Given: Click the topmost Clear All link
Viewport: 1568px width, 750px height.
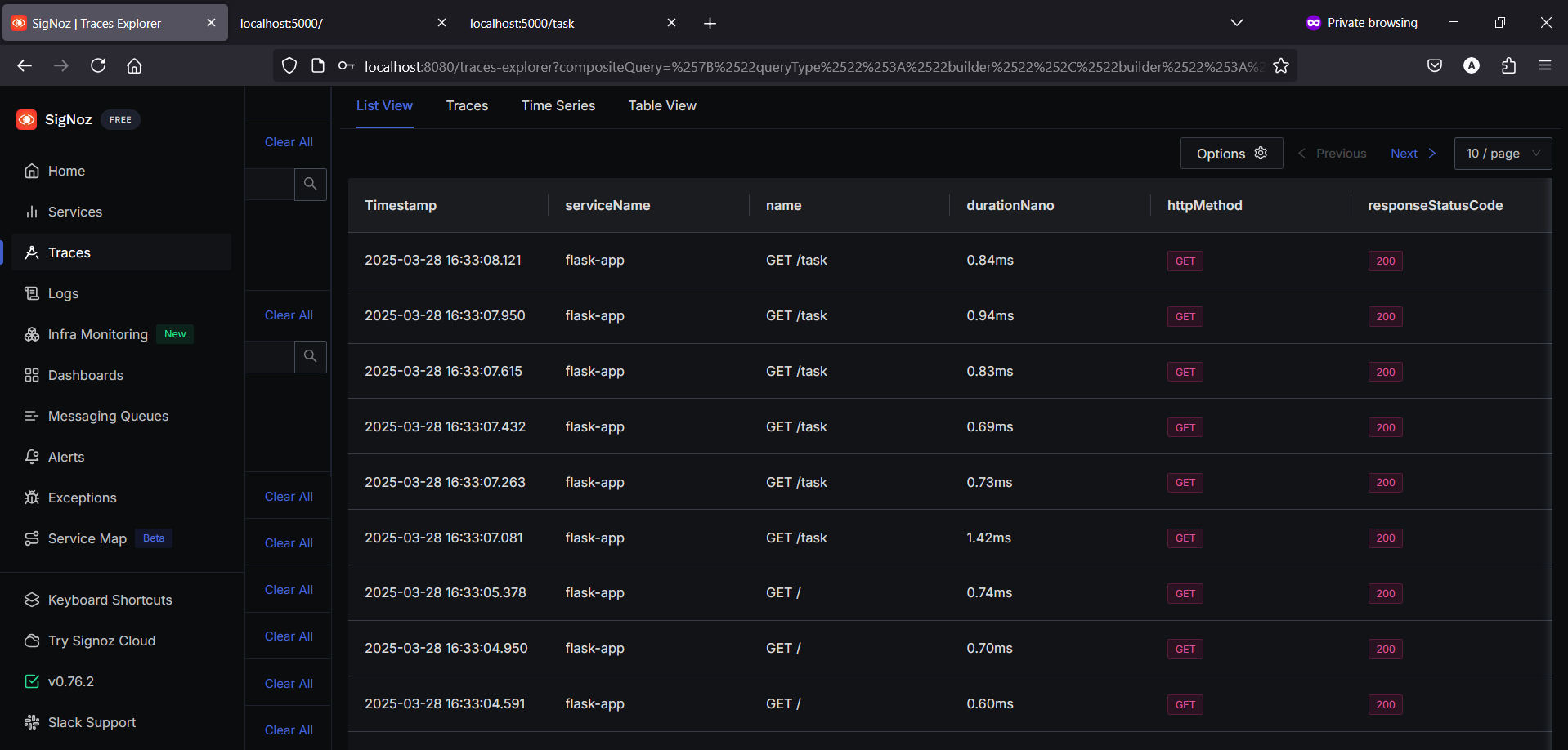Looking at the screenshot, I should coord(289,142).
